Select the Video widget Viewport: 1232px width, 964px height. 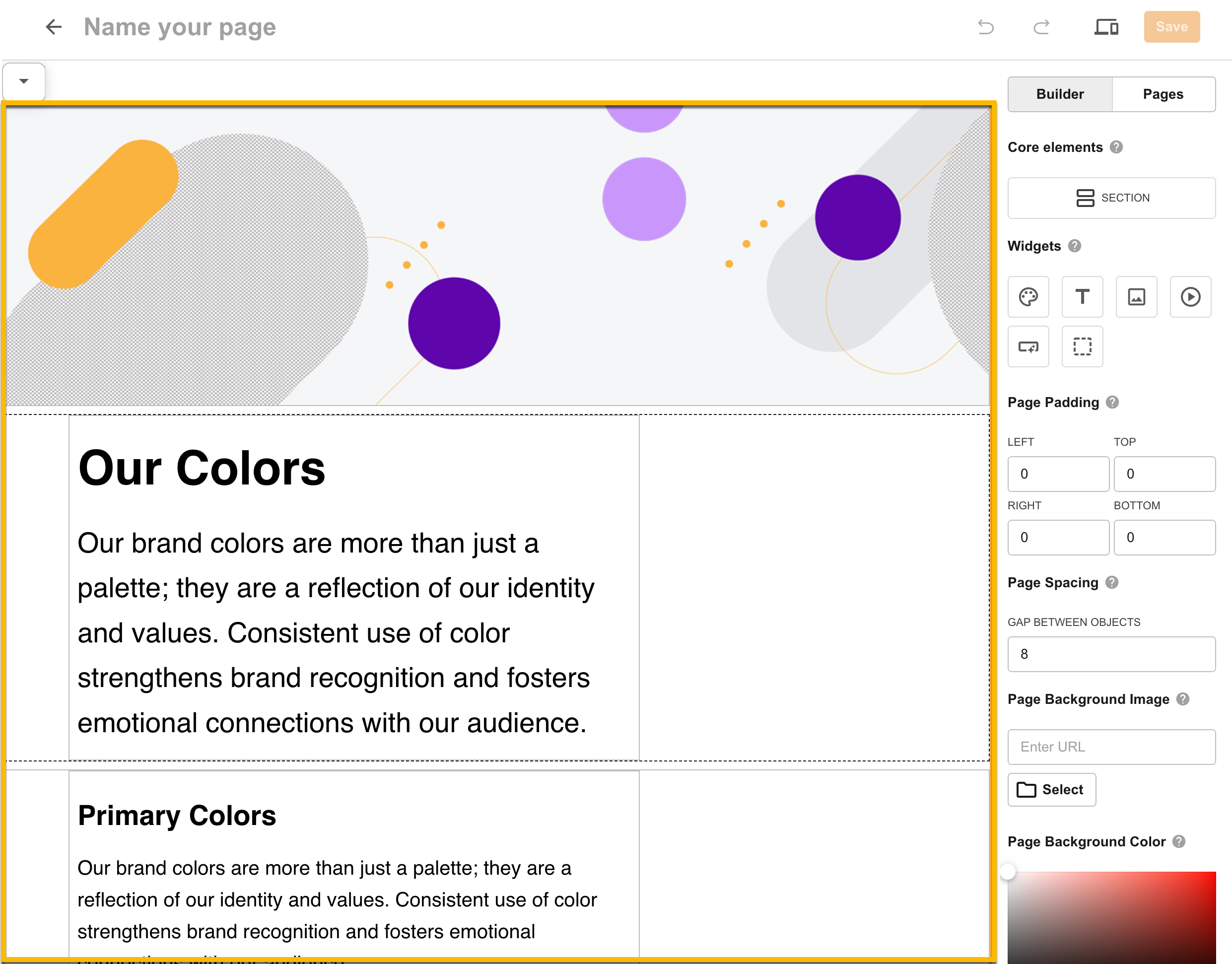coord(1190,297)
